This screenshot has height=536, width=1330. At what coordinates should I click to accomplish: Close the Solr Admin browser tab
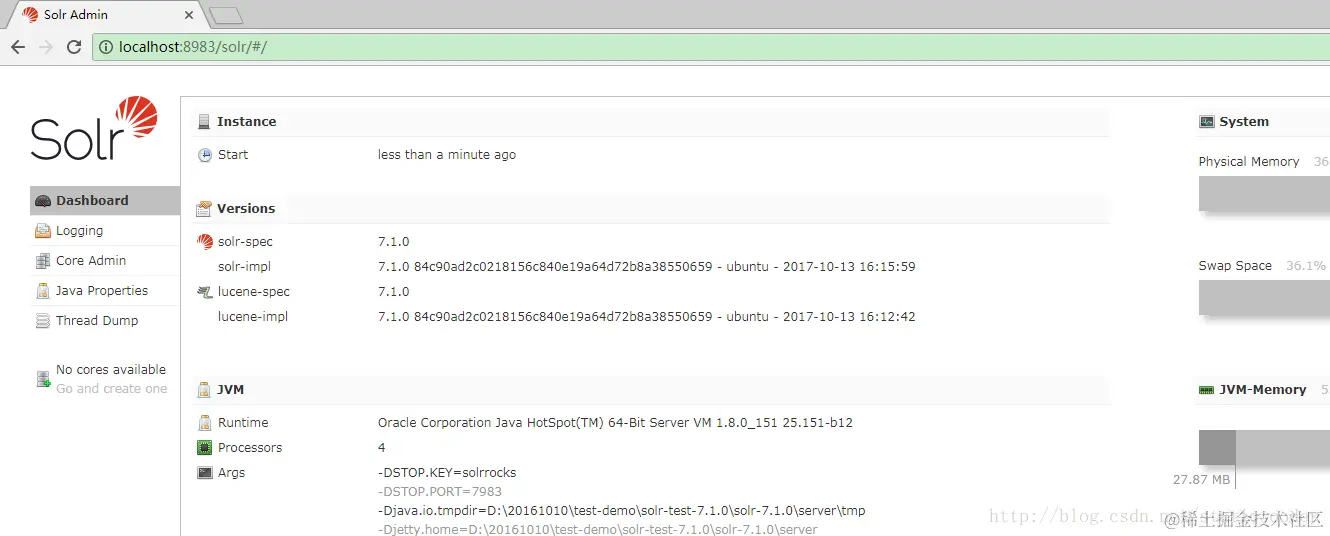tap(189, 15)
